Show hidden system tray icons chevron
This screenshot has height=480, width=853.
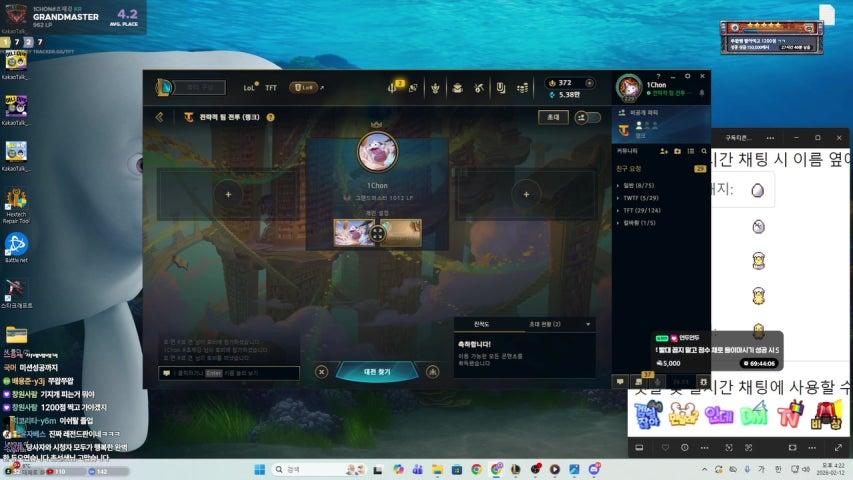click(704, 469)
